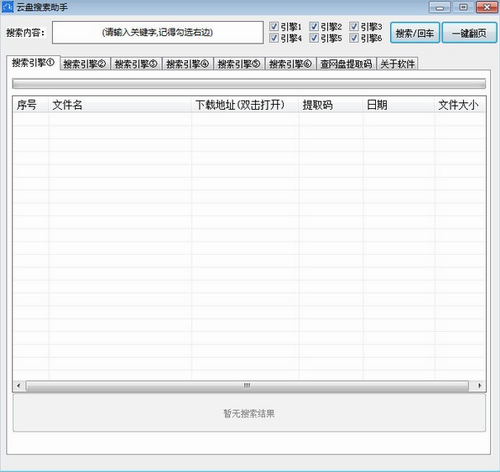
Task: Click the left arrow of horizontal scrollbar
Action: [x=19, y=386]
